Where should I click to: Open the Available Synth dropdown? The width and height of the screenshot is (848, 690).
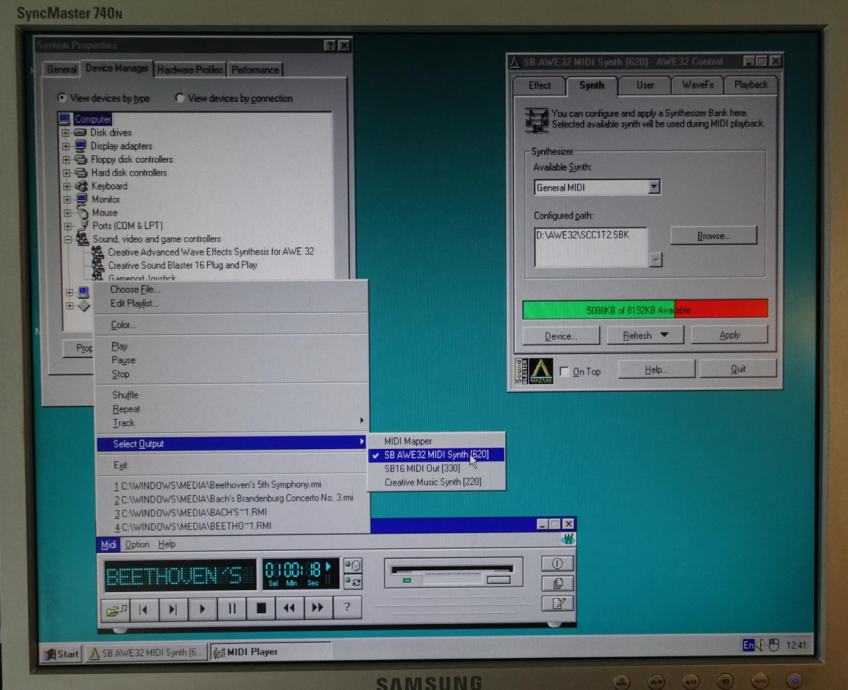click(x=653, y=187)
